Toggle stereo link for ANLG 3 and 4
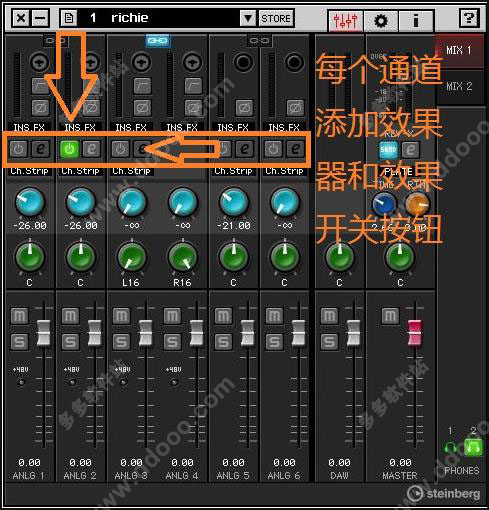The height and width of the screenshot is (510, 489). point(158,40)
